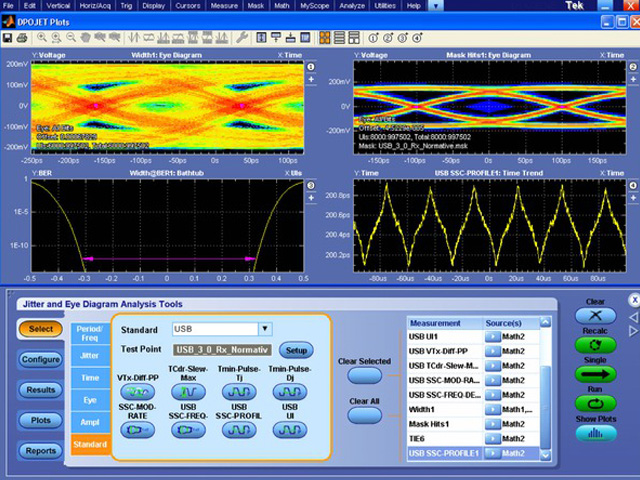This screenshot has width=640, height=480.
Task: Click the Configure button
Action: [41, 360]
